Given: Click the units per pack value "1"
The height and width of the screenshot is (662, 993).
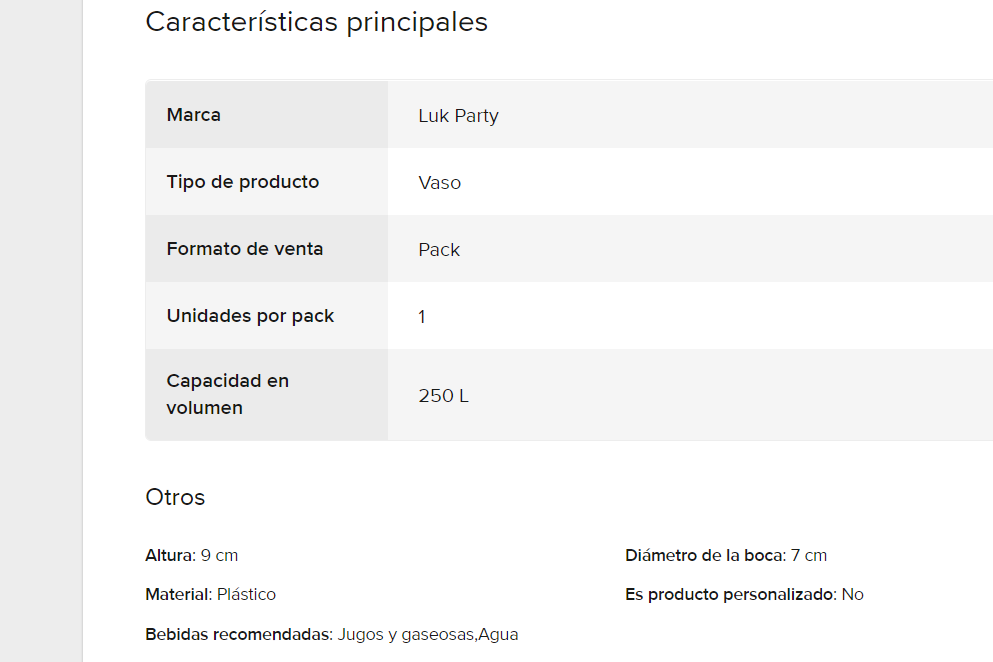Looking at the screenshot, I should tap(422, 317).
